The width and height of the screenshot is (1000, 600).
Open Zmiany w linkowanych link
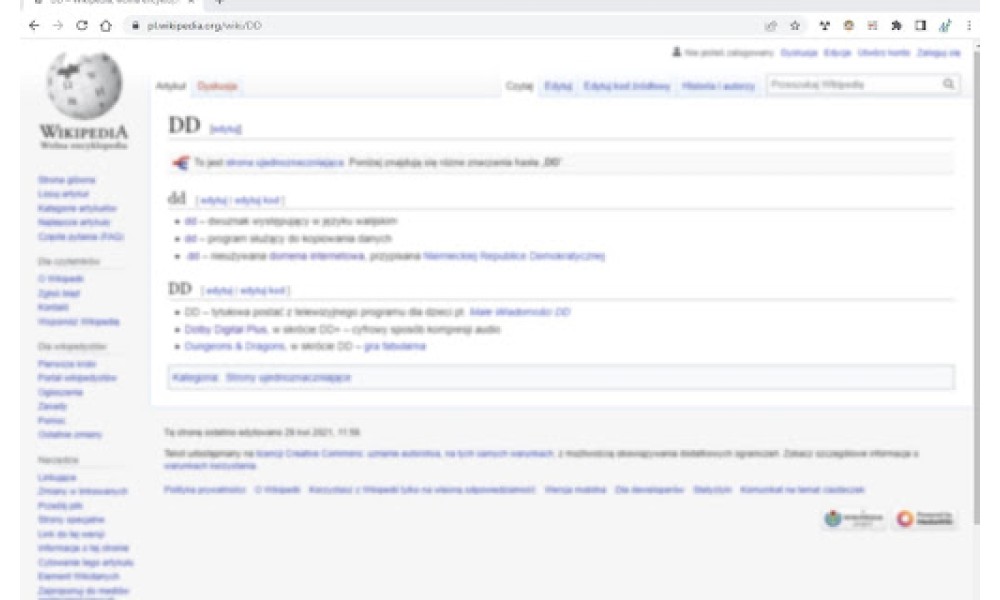tap(83, 492)
